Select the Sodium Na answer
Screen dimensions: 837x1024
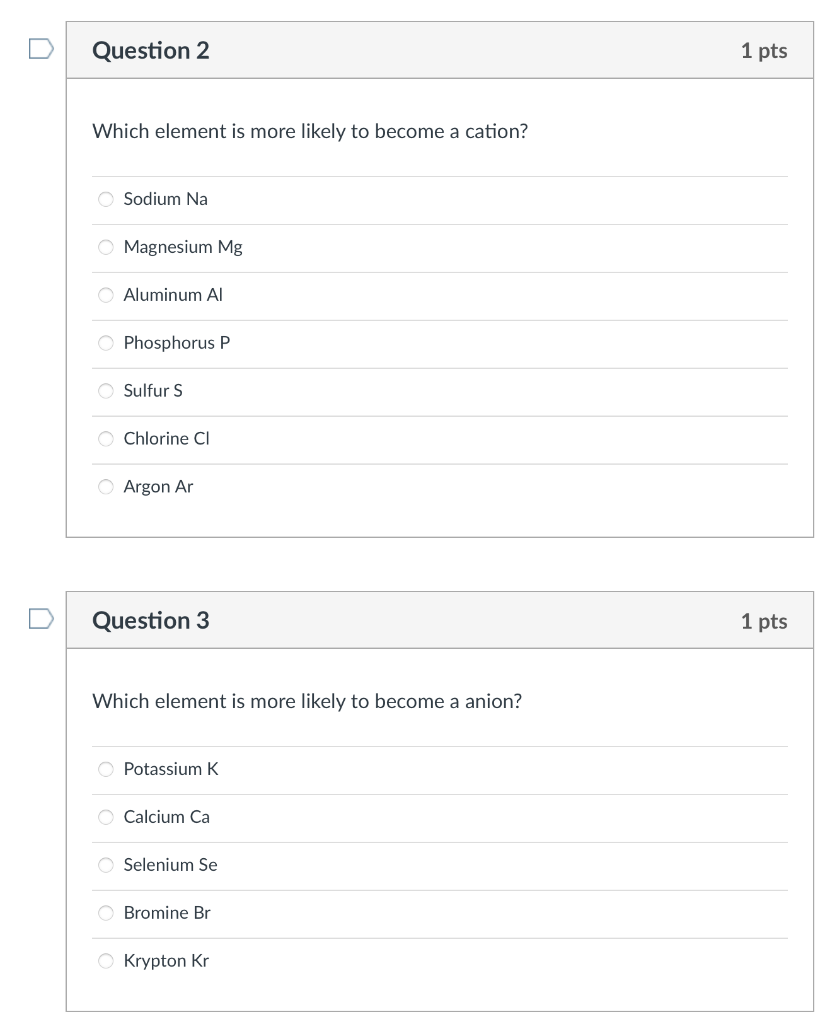tap(105, 199)
